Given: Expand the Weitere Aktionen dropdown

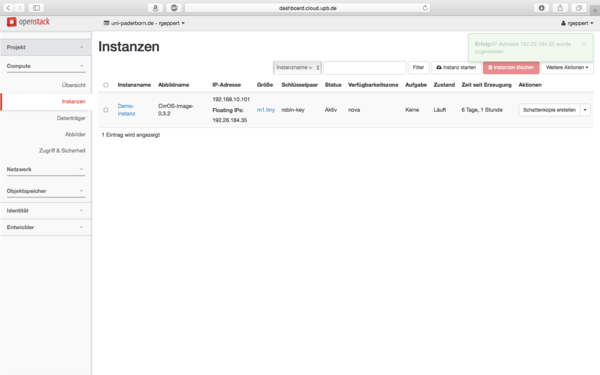Looking at the screenshot, I should (x=567, y=67).
